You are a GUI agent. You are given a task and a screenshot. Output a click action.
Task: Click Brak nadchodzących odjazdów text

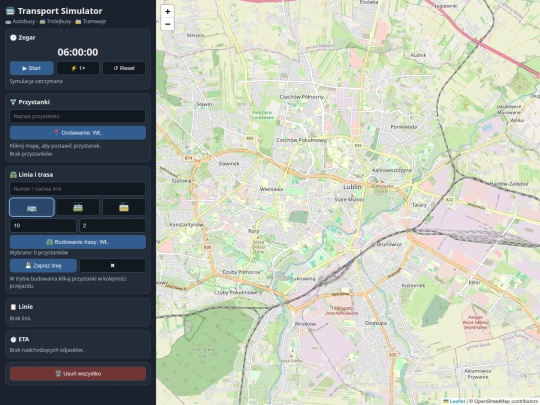pos(47,350)
